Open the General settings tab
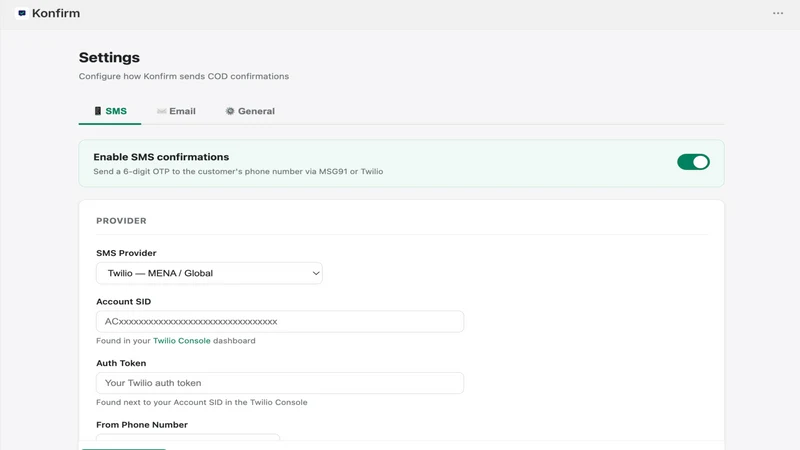The width and height of the screenshot is (800, 450). point(250,111)
